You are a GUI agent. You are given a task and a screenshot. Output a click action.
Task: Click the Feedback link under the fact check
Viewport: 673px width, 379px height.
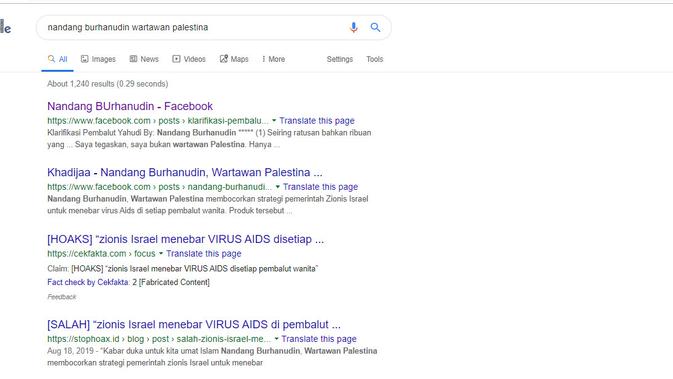(61, 297)
